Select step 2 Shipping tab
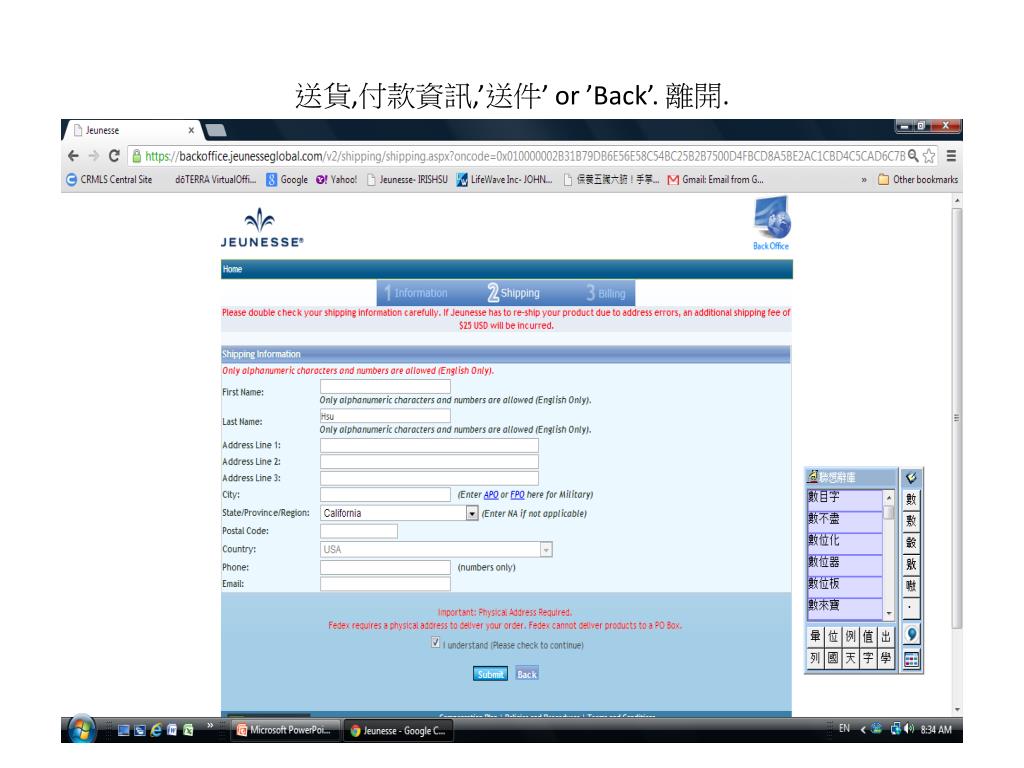1024x768 pixels. click(513, 293)
